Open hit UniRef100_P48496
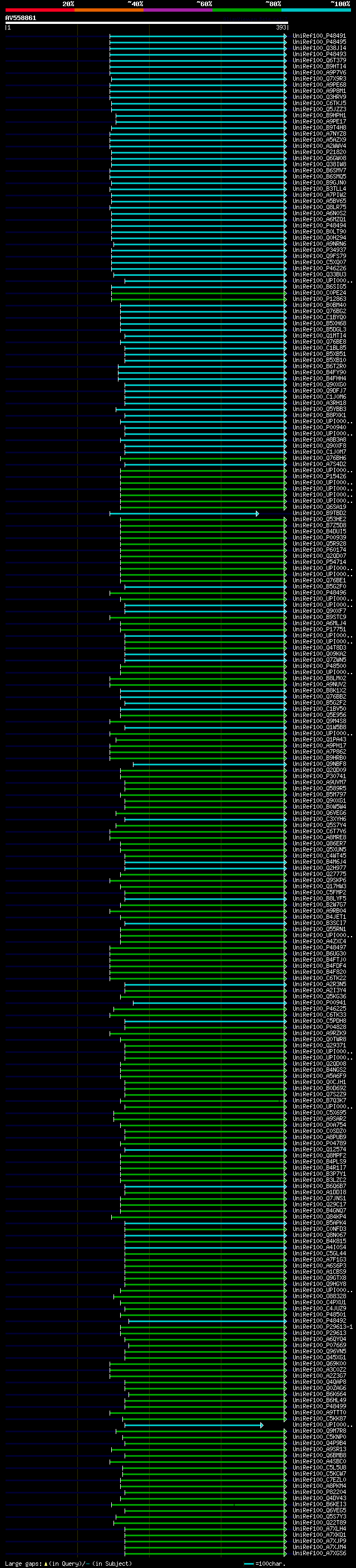This screenshot has height=1568, width=356. (x=319, y=593)
